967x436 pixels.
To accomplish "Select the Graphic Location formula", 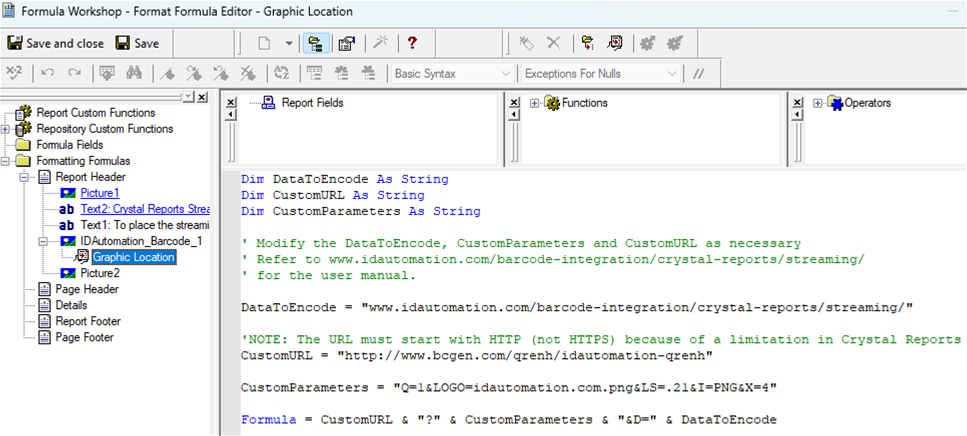I will tap(134, 257).
